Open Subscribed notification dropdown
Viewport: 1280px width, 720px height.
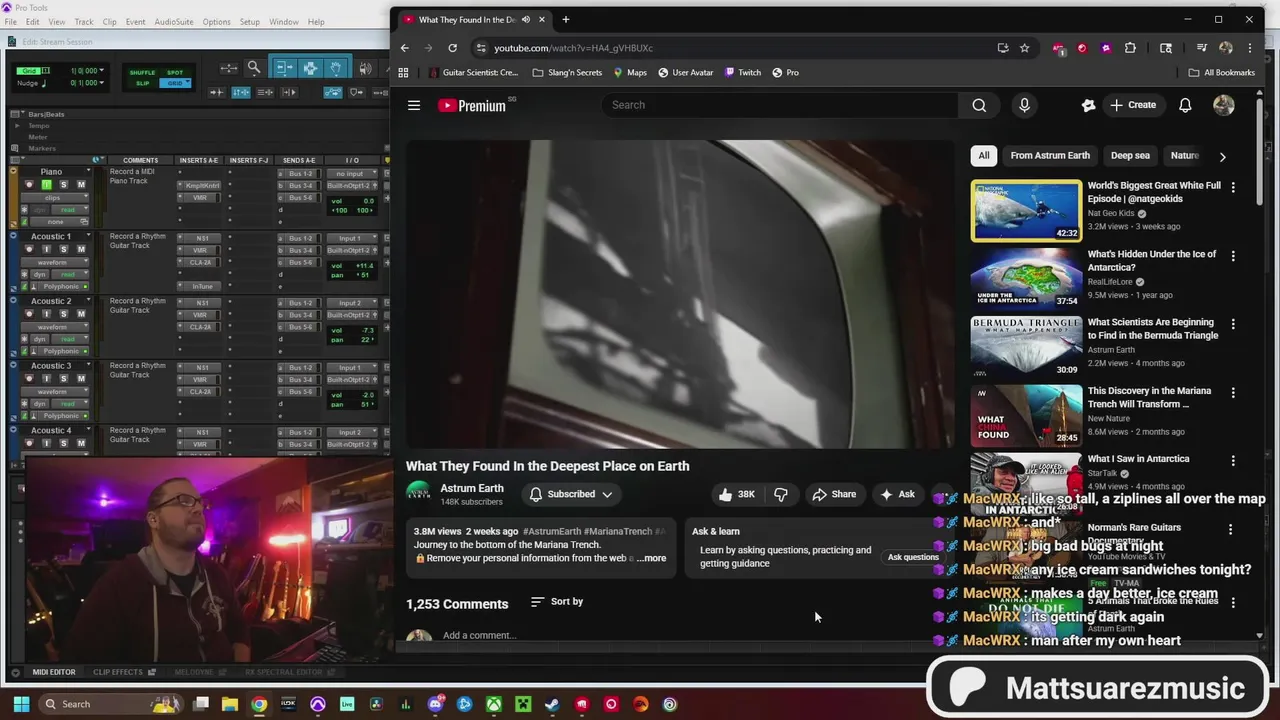(x=571, y=494)
